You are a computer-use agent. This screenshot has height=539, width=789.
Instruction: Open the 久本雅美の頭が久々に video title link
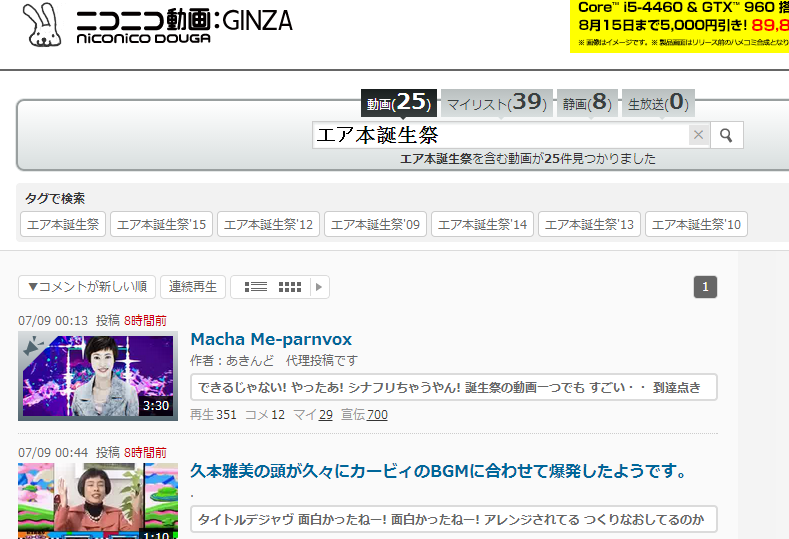pyautogui.click(x=438, y=472)
